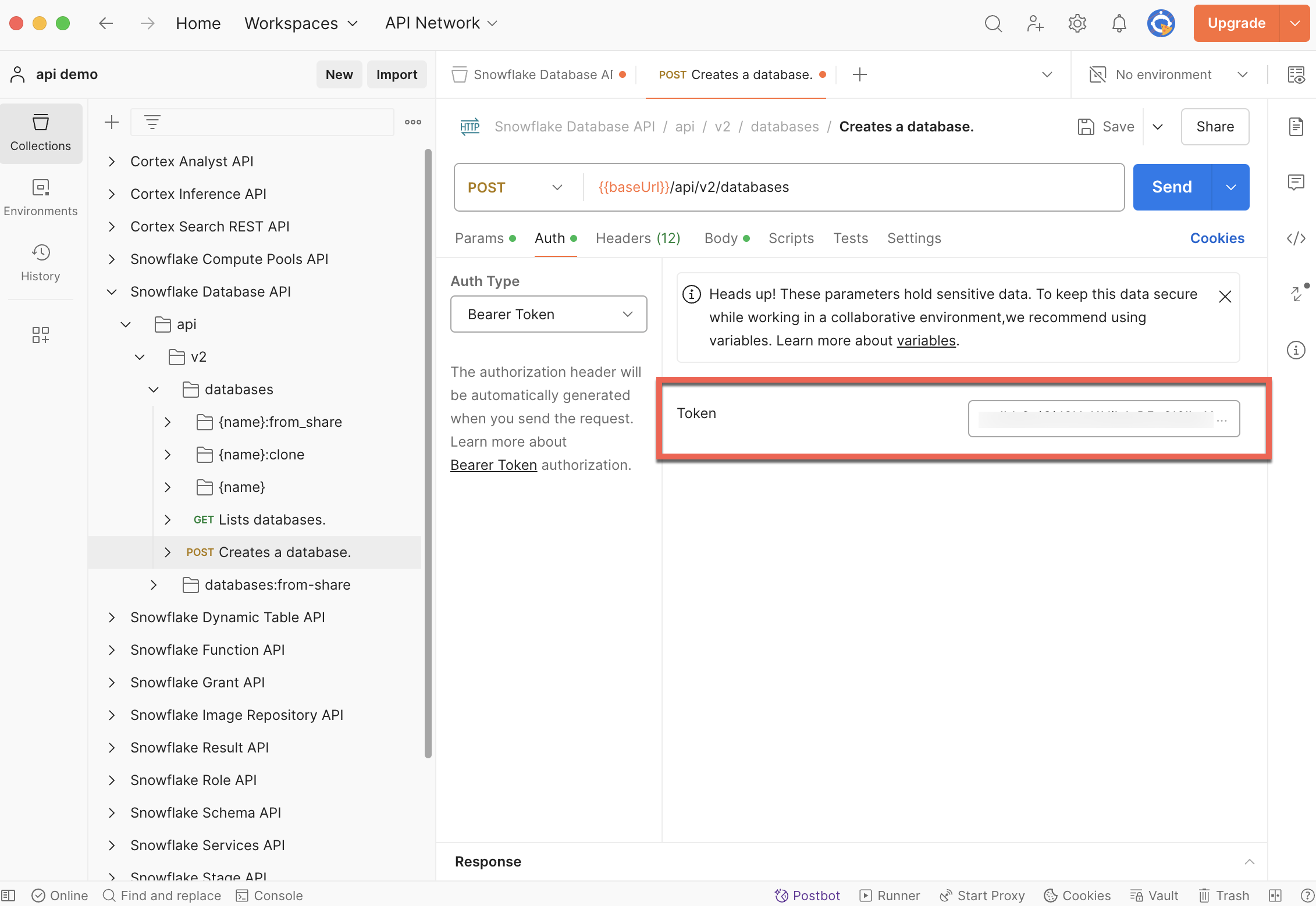The height and width of the screenshot is (906, 1316).
Task: Open the Comments panel icon
Action: (1296, 183)
